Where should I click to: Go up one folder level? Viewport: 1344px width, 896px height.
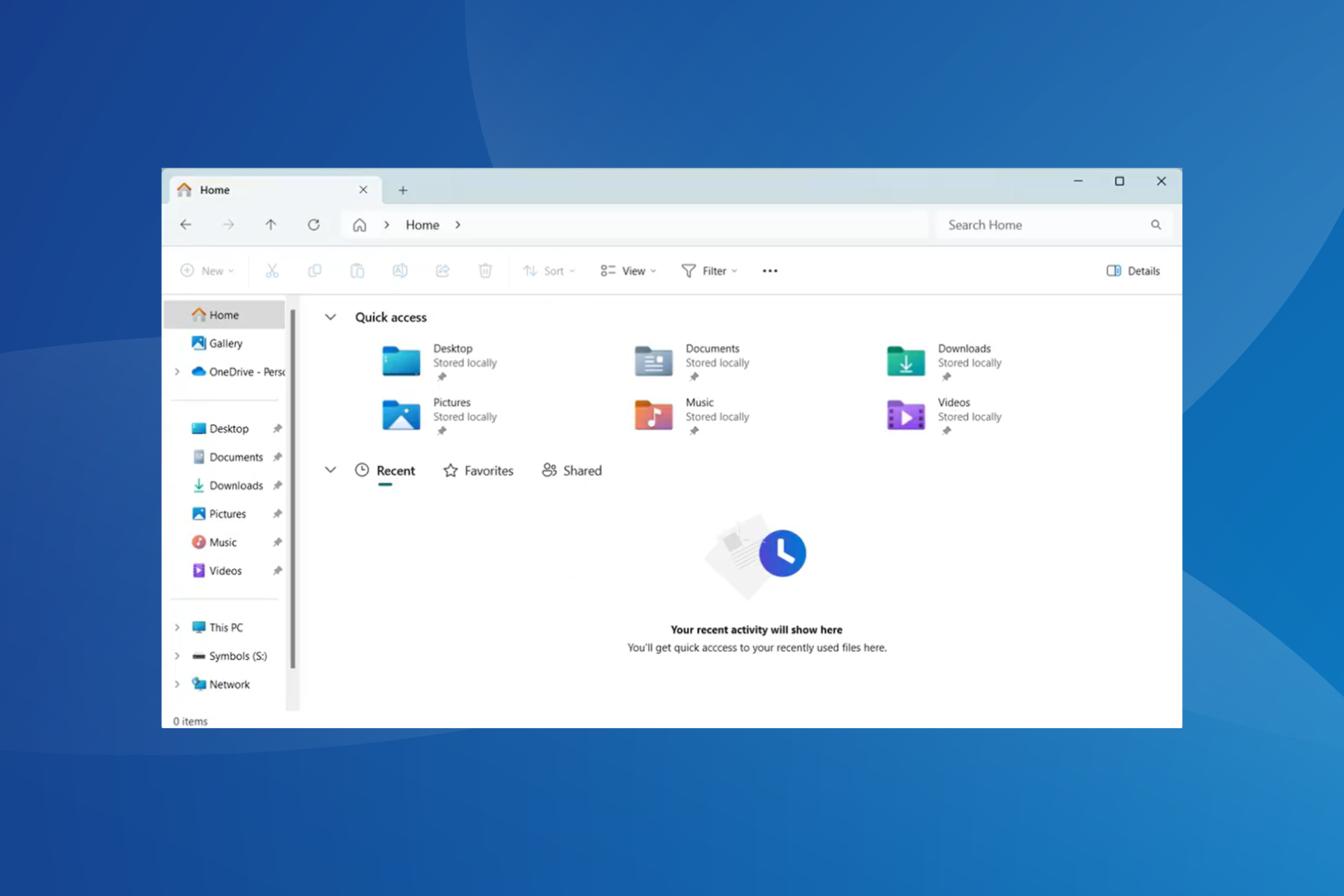point(271,225)
